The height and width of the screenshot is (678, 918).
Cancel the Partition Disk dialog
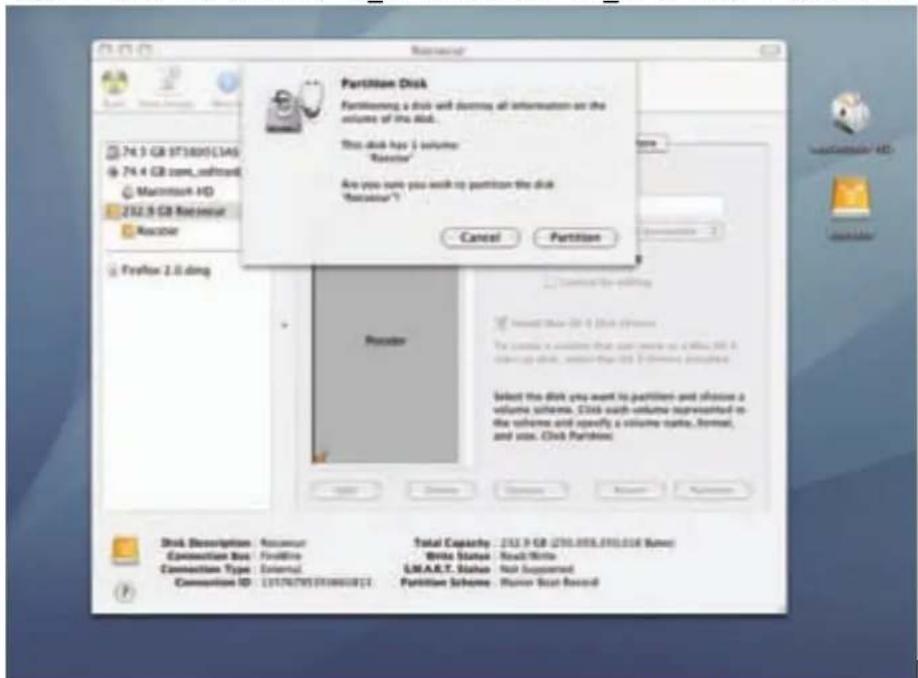(x=480, y=237)
